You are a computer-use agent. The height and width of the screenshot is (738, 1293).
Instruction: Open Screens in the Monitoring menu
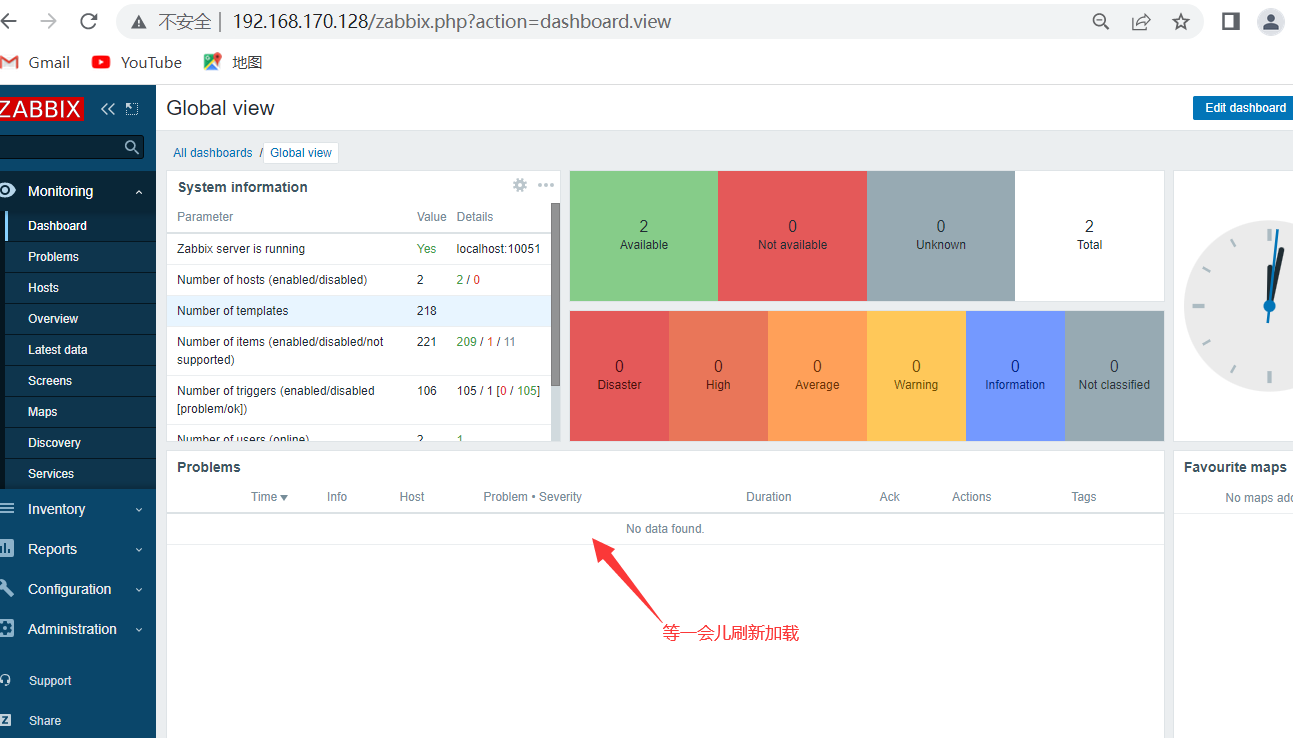pyautogui.click(x=78, y=381)
